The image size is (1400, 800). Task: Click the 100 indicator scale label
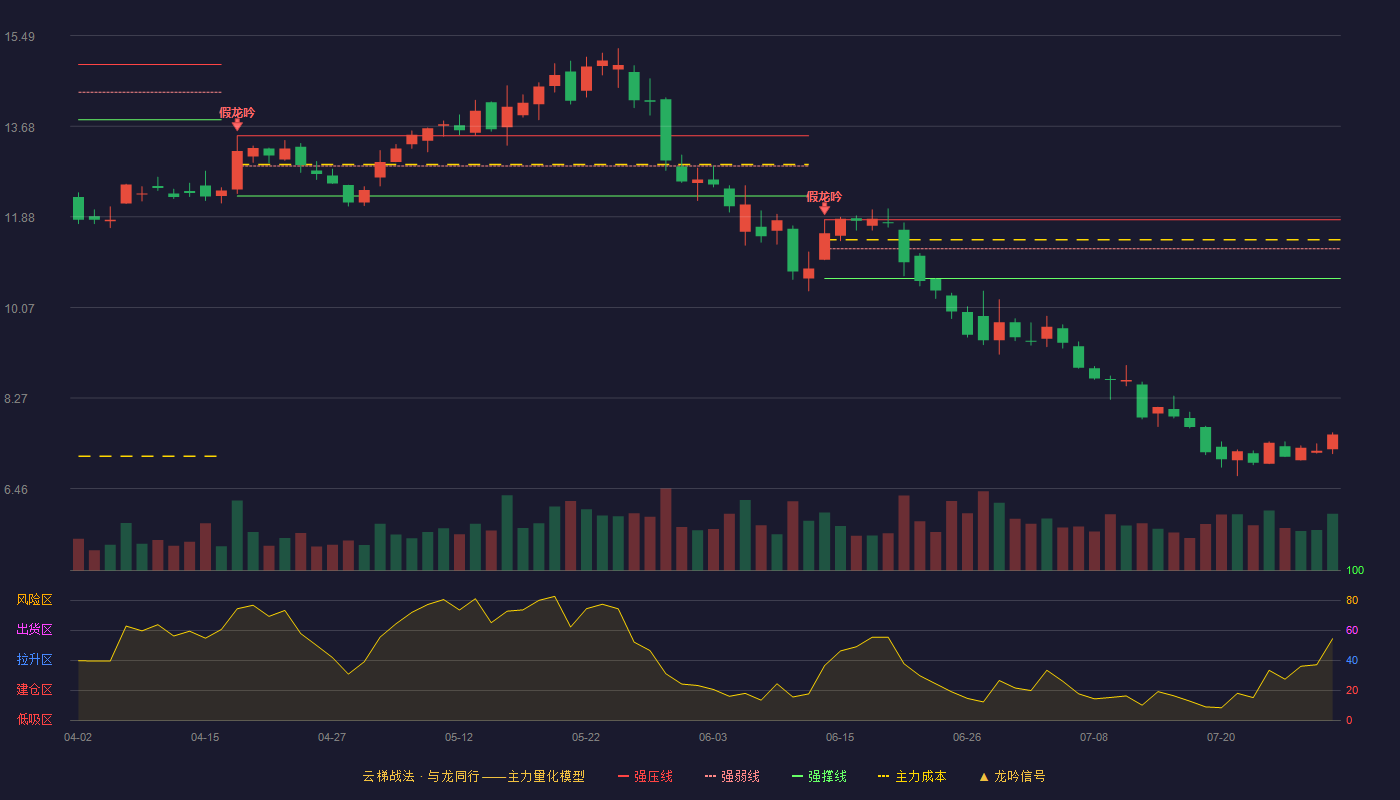tap(1355, 571)
